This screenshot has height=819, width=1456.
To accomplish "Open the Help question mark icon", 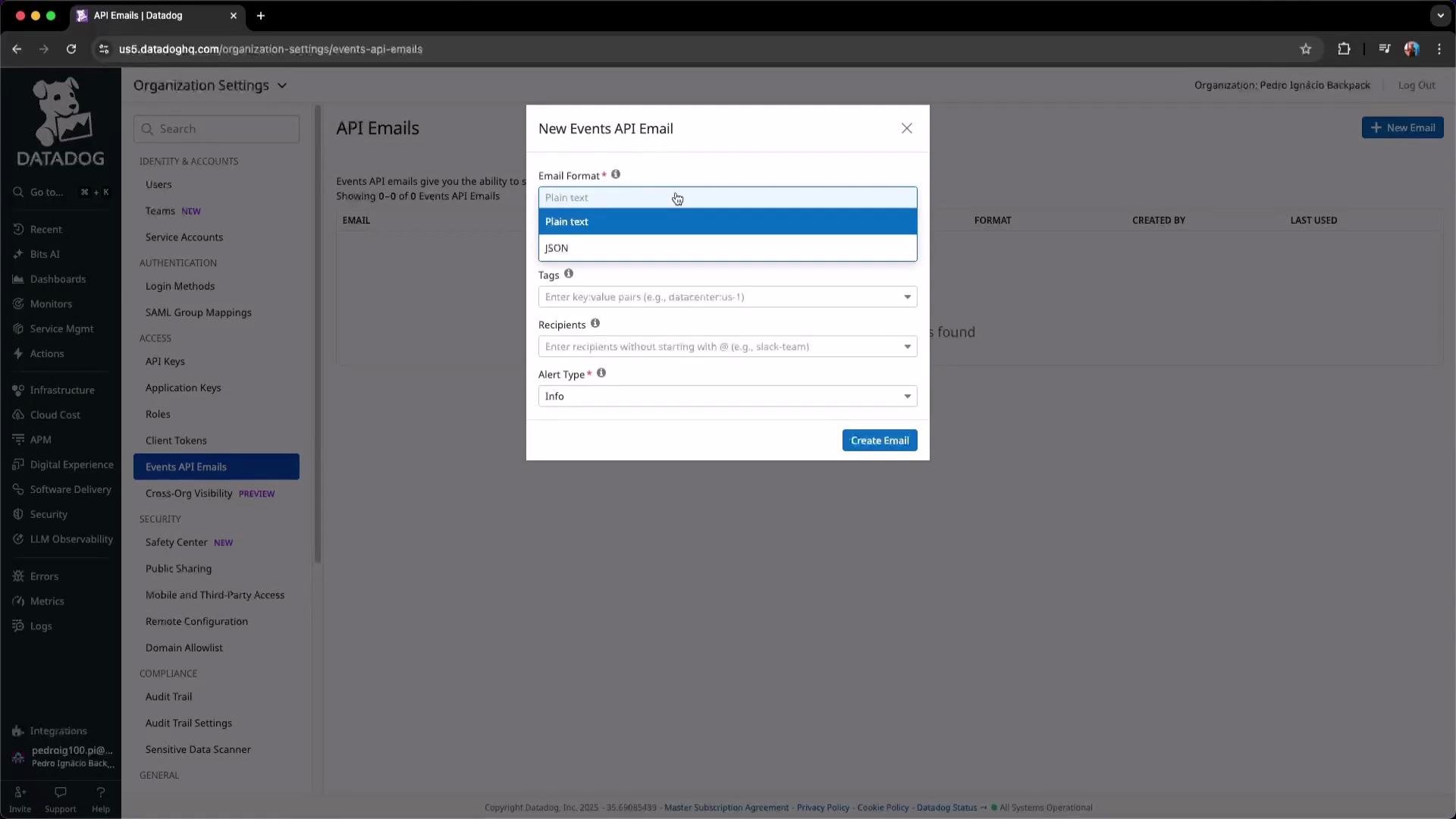I will 100,792.
